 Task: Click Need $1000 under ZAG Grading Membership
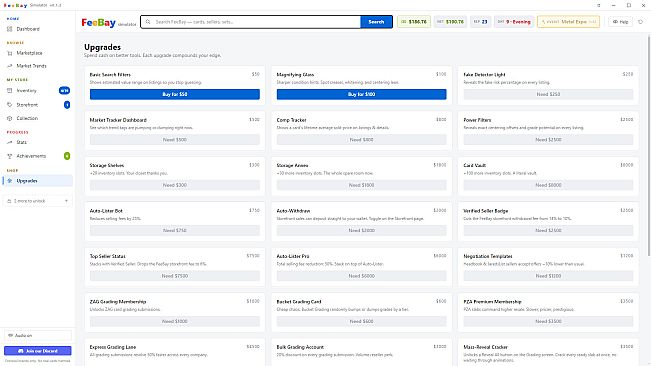pyautogui.click(x=175, y=321)
